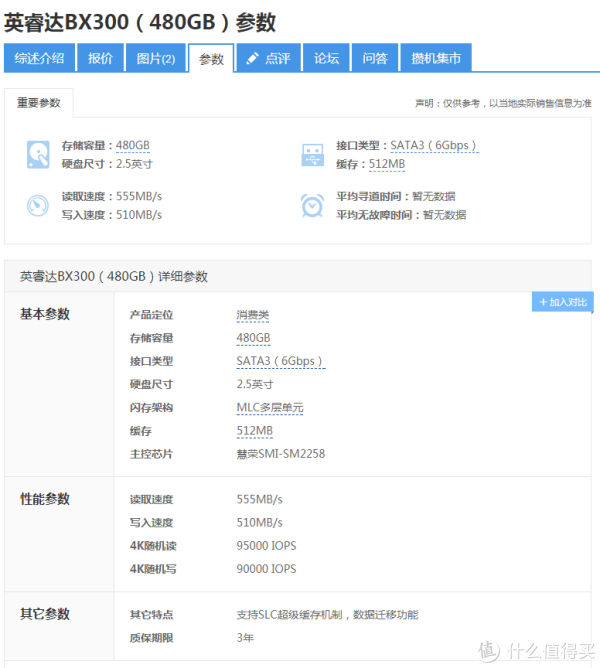
Task: Open the 攒机集市 tab
Action: (x=436, y=58)
